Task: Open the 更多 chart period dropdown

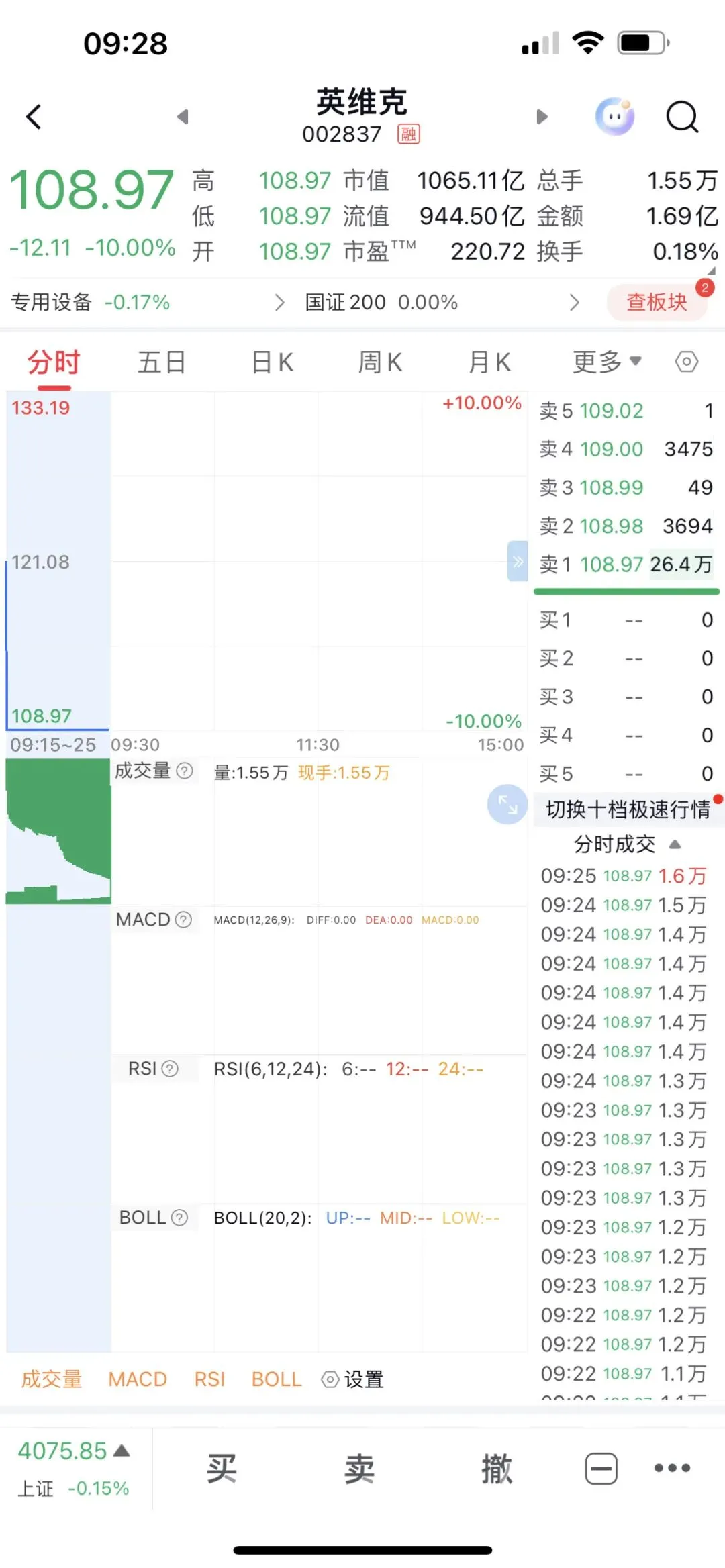Action: [607, 362]
